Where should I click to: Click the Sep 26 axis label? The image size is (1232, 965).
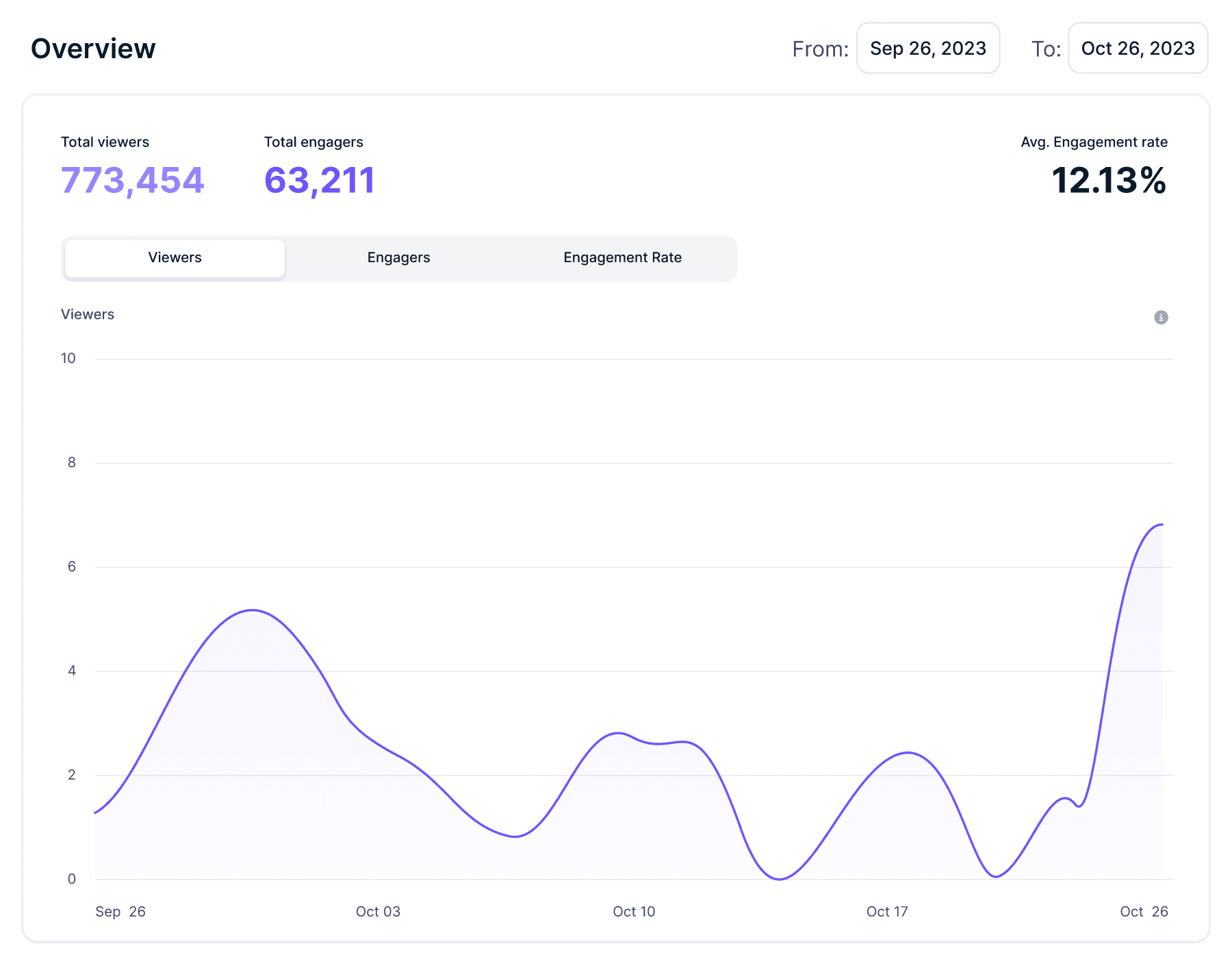click(120, 912)
